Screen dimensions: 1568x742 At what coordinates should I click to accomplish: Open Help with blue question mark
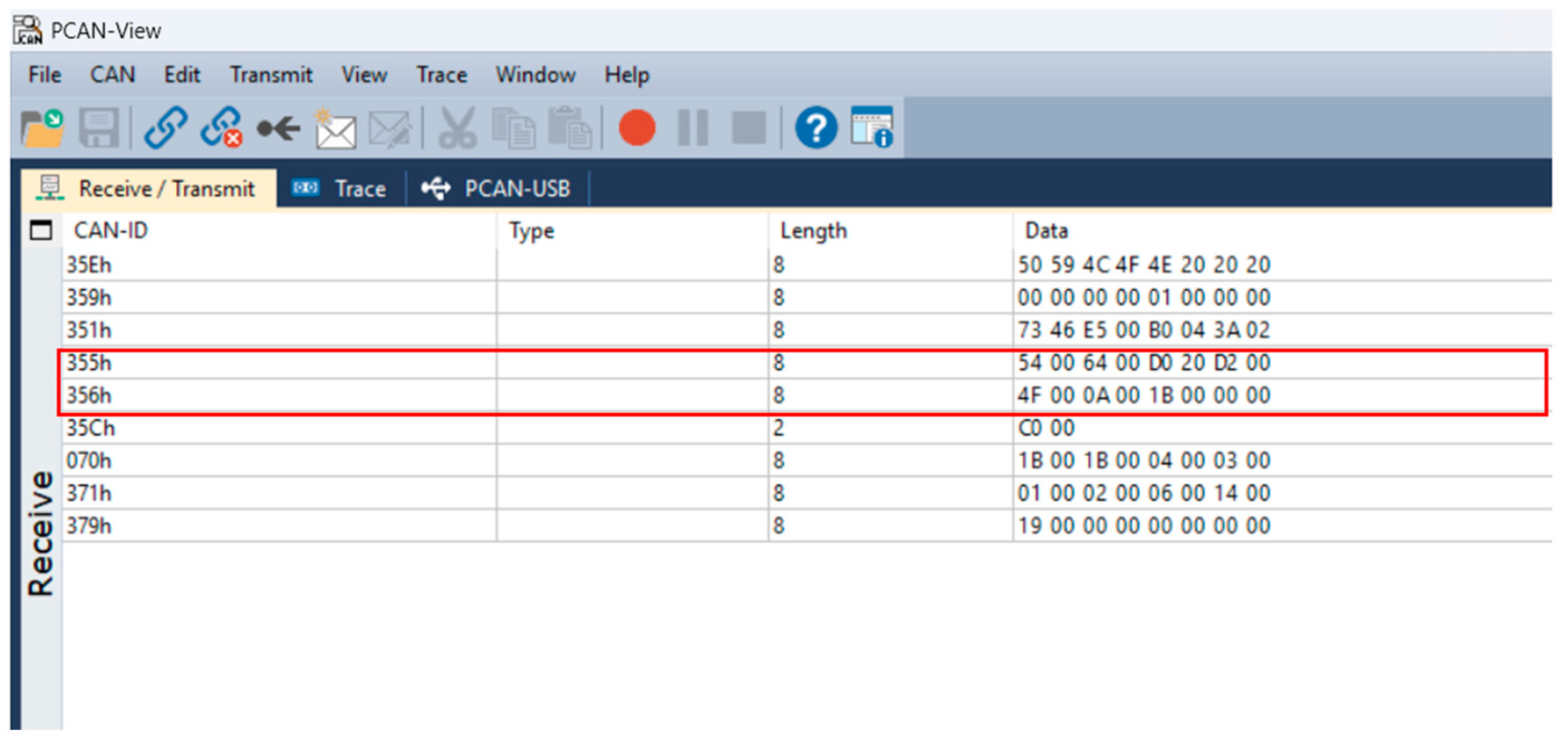[815, 128]
